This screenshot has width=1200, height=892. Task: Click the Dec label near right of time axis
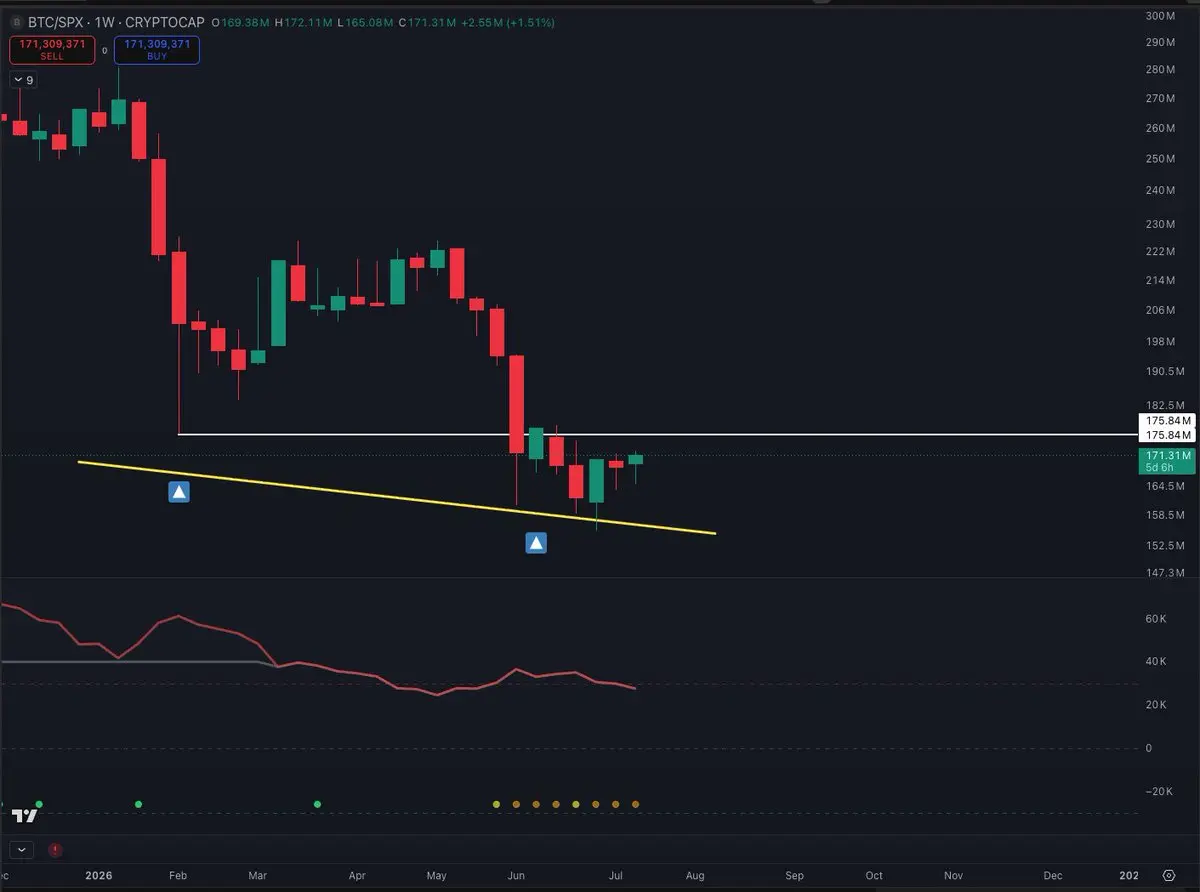1053,875
